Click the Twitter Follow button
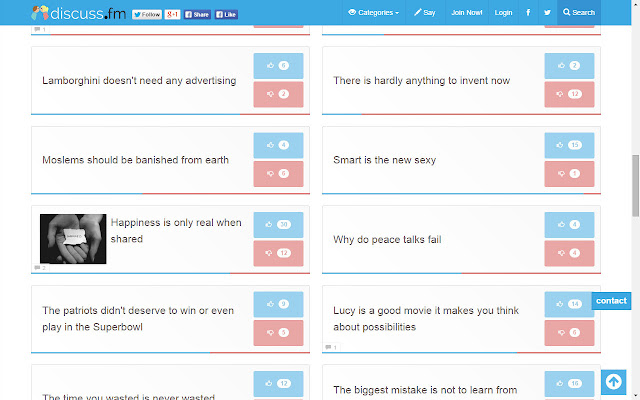This screenshot has width=640, height=400. point(147,15)
